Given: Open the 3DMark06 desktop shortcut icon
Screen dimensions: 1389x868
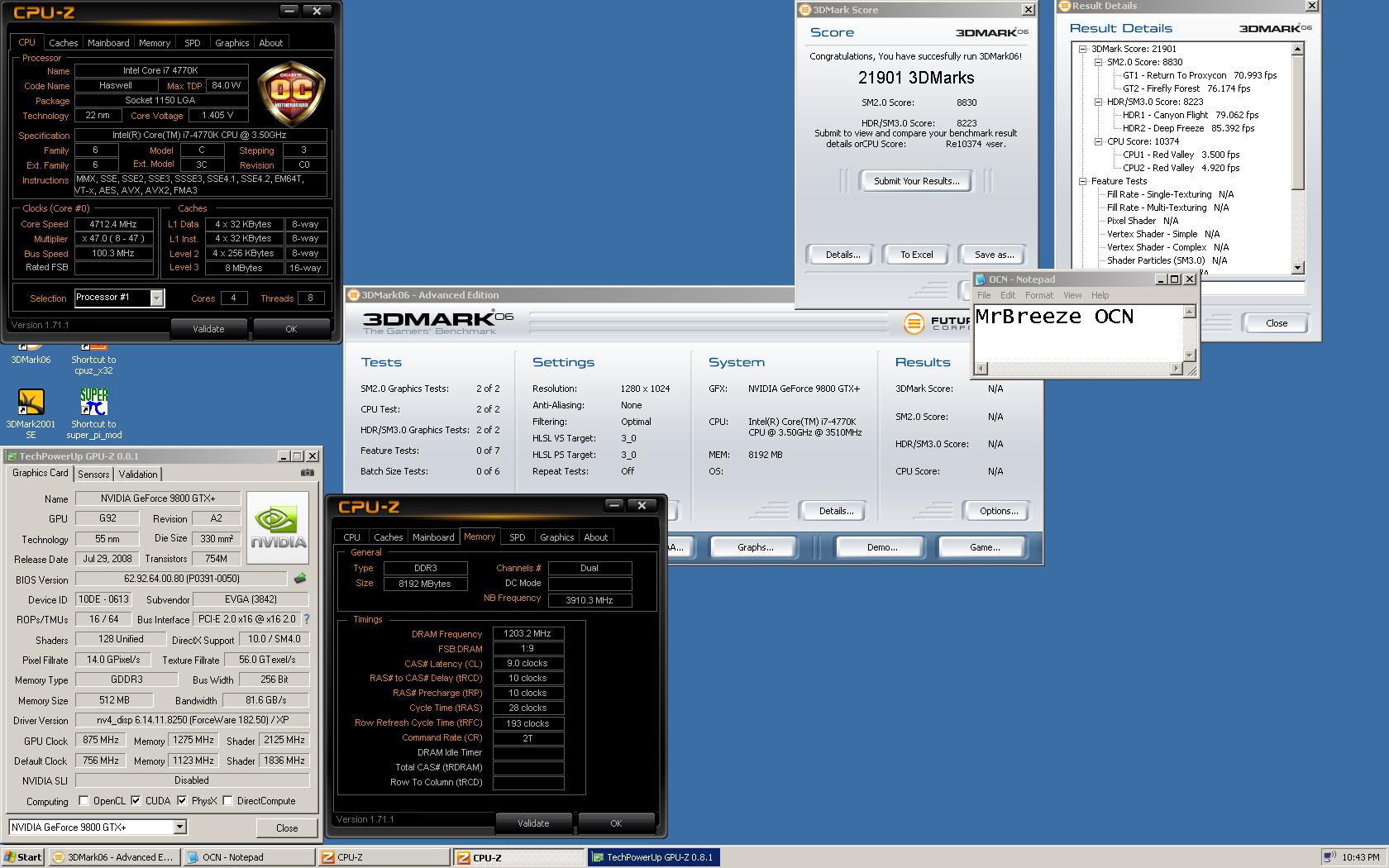Looking at the screenshot, I should point(31,354).
